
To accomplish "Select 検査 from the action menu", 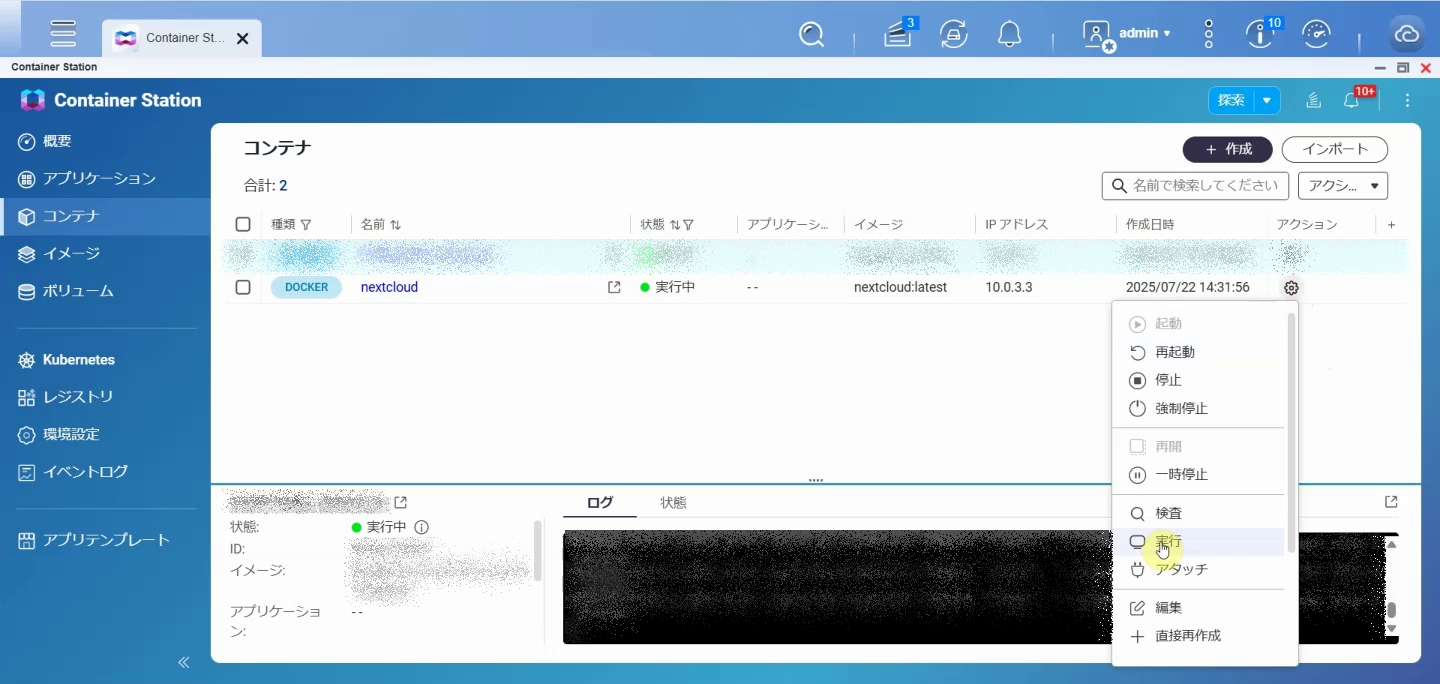I will click(x=1199, y=513).
